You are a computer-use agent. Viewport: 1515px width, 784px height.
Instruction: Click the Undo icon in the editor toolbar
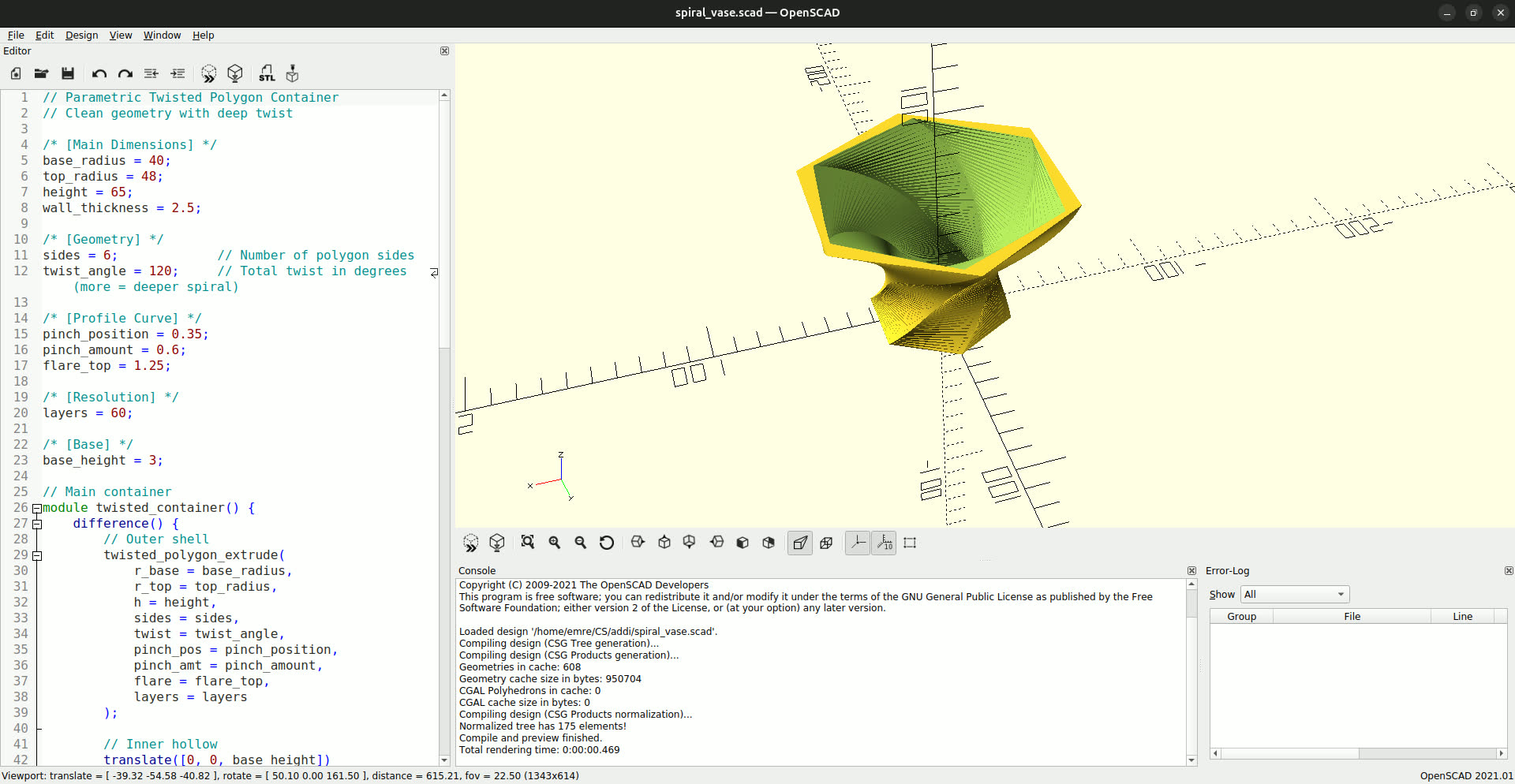pyautogui.click(x=98, y=73)
